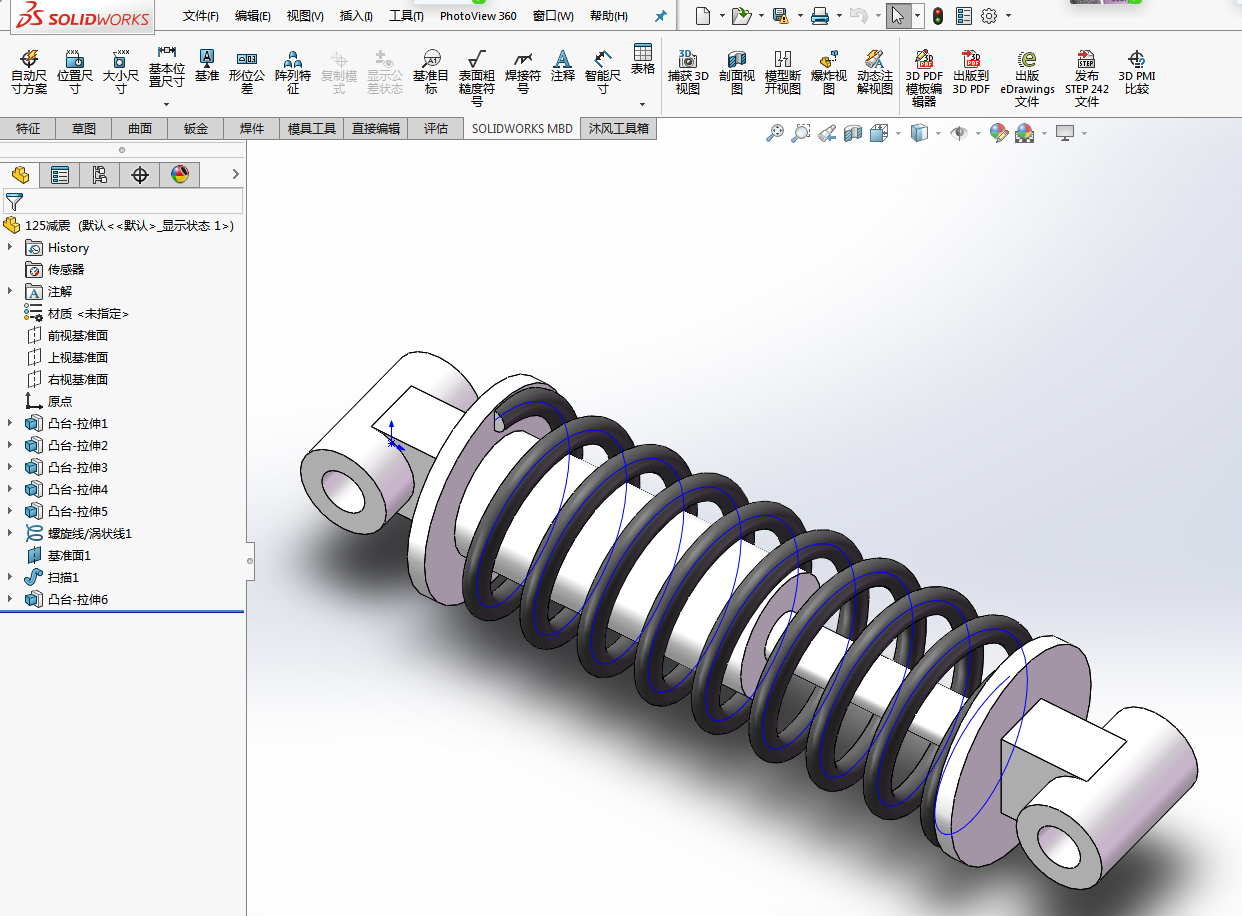Viewport: 1242px width, 916px height.
Task: Switch to the 草图 (Sketch) tab
Action: click(84, 128)
